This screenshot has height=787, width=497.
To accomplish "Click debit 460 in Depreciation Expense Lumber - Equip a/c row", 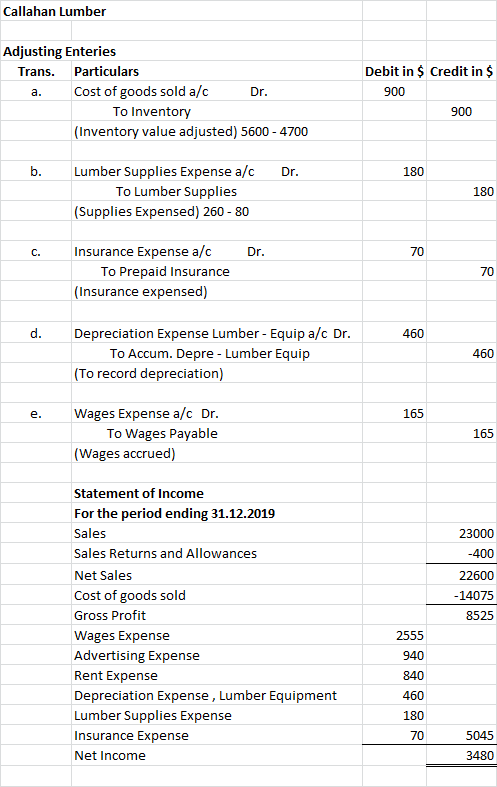I will point(413,334).
